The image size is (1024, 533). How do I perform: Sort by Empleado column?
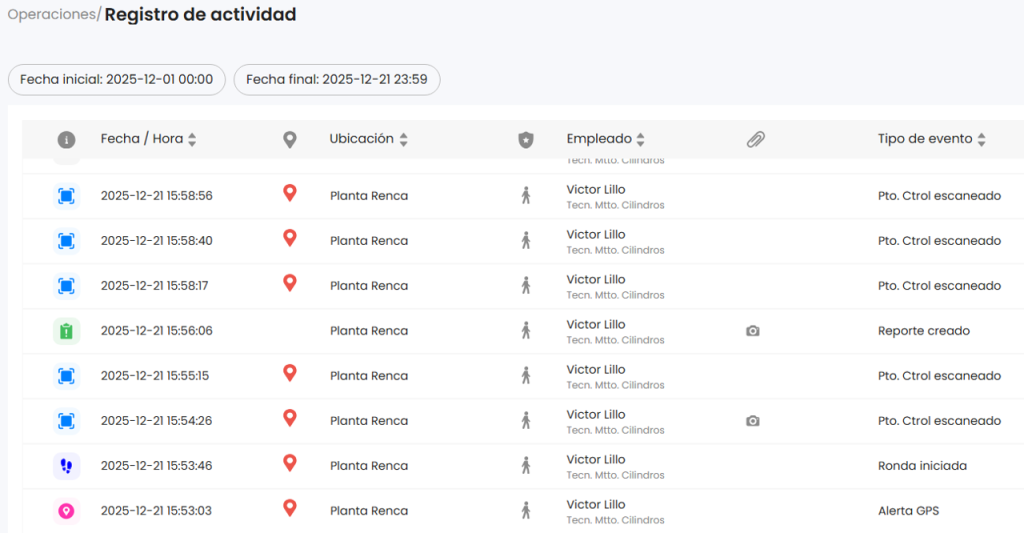click(x=641, y=140)
